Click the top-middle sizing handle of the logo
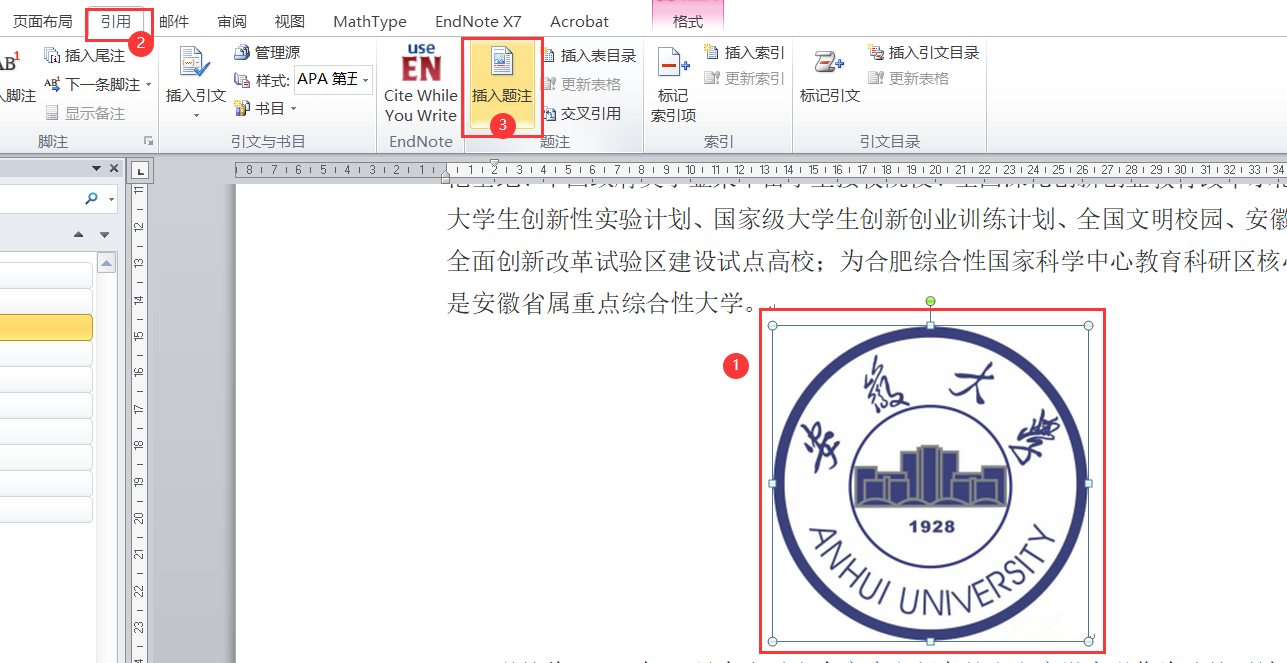The height and width of the screenshot is (663, 1287). click(930, 326)
